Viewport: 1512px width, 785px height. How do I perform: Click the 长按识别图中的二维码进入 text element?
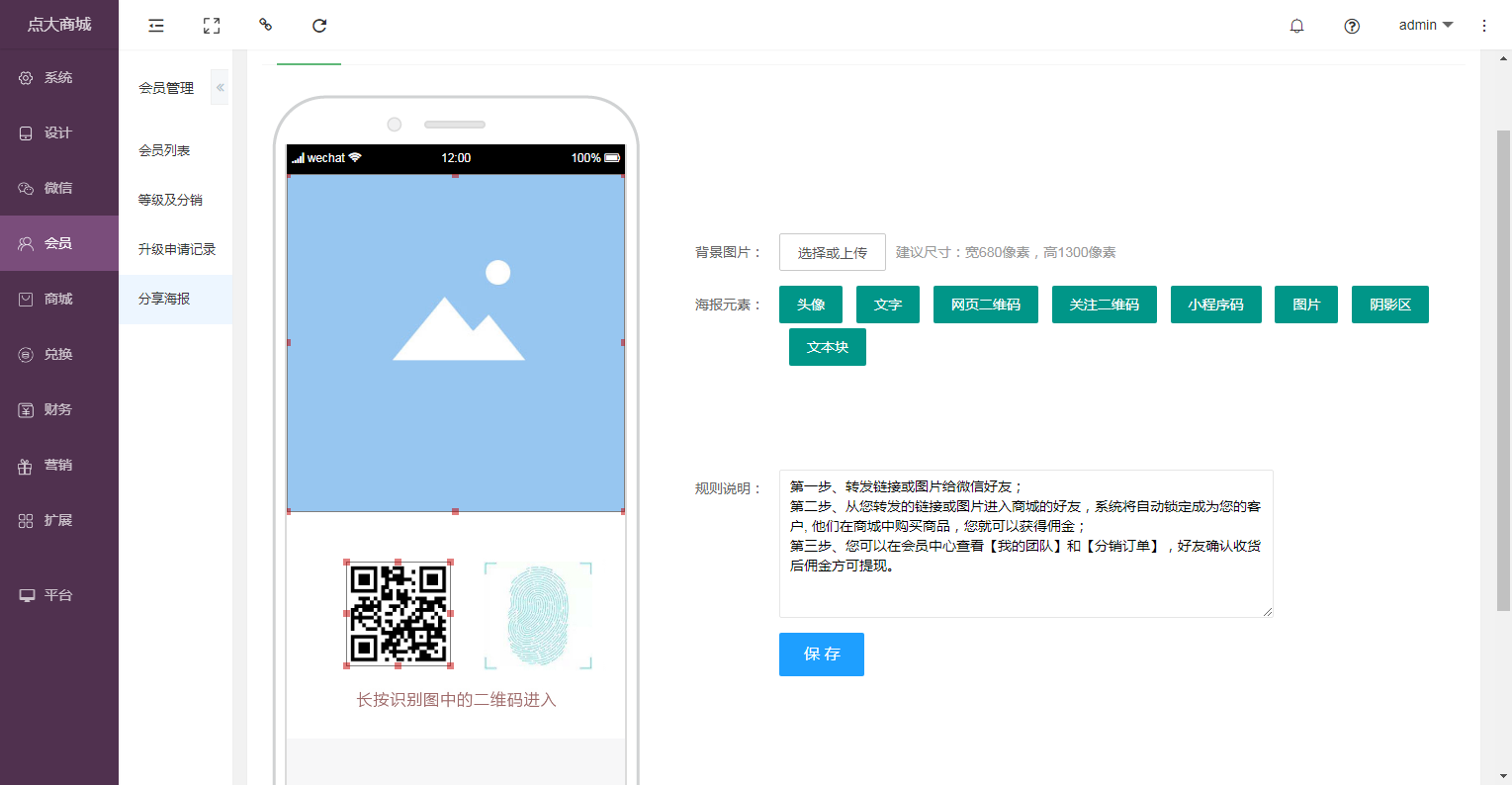pos(456,700)
